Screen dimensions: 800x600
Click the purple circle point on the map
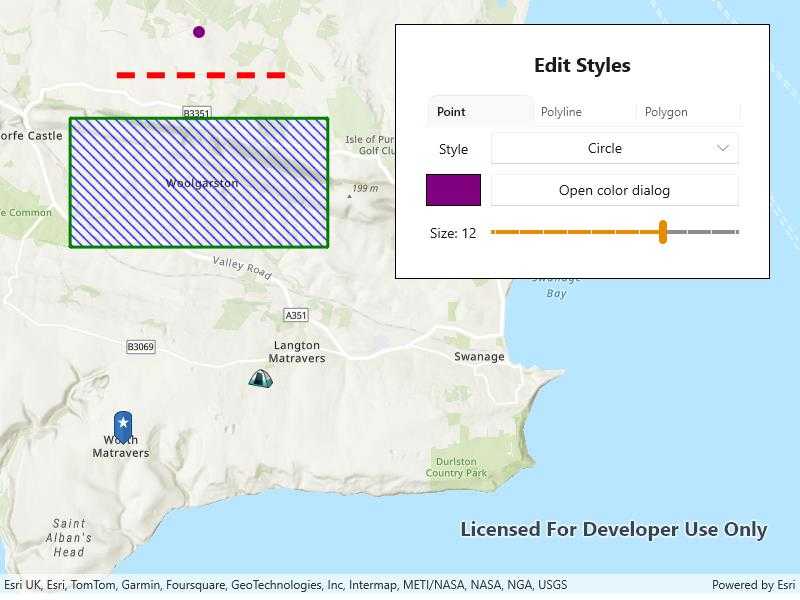(x=199, y=32)
